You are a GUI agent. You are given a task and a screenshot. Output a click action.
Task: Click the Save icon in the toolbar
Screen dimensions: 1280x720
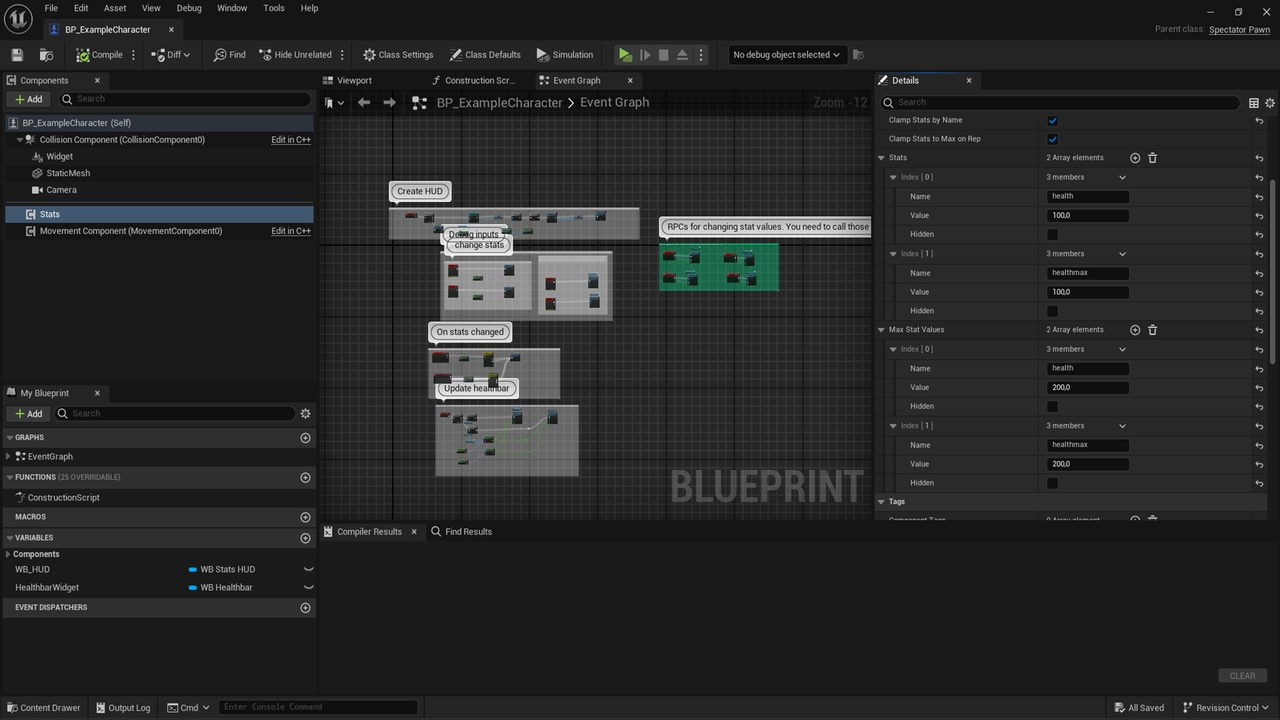pos(16,55)
